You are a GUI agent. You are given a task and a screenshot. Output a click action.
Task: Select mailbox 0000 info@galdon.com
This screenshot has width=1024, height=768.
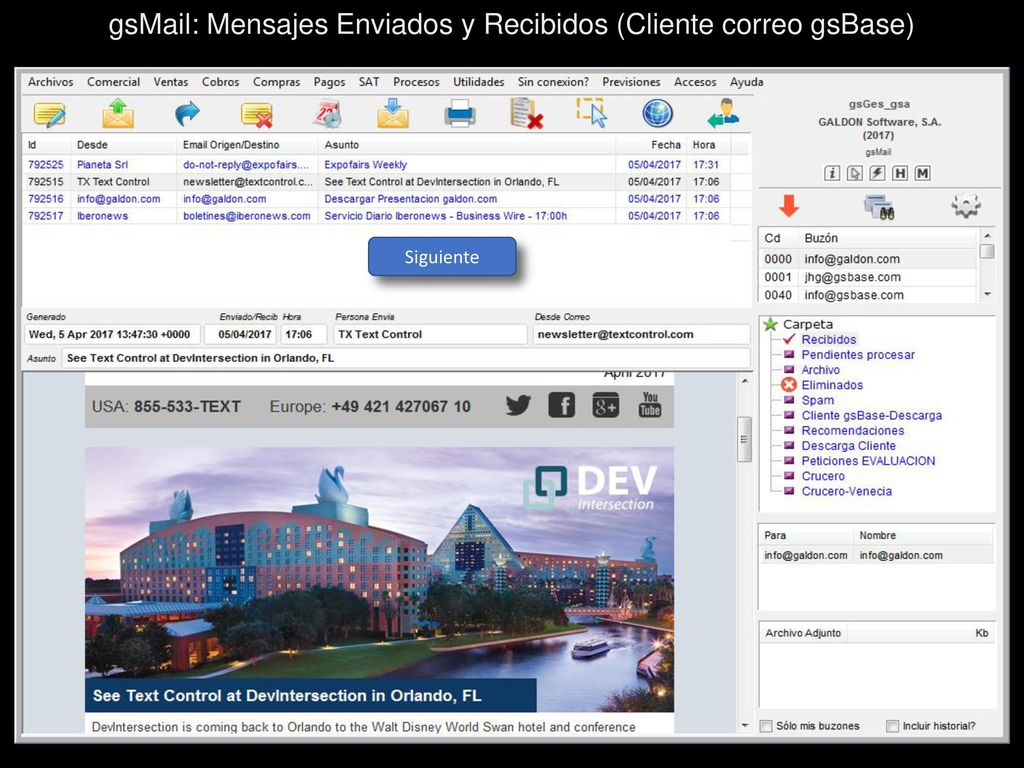tap(869, 259)
